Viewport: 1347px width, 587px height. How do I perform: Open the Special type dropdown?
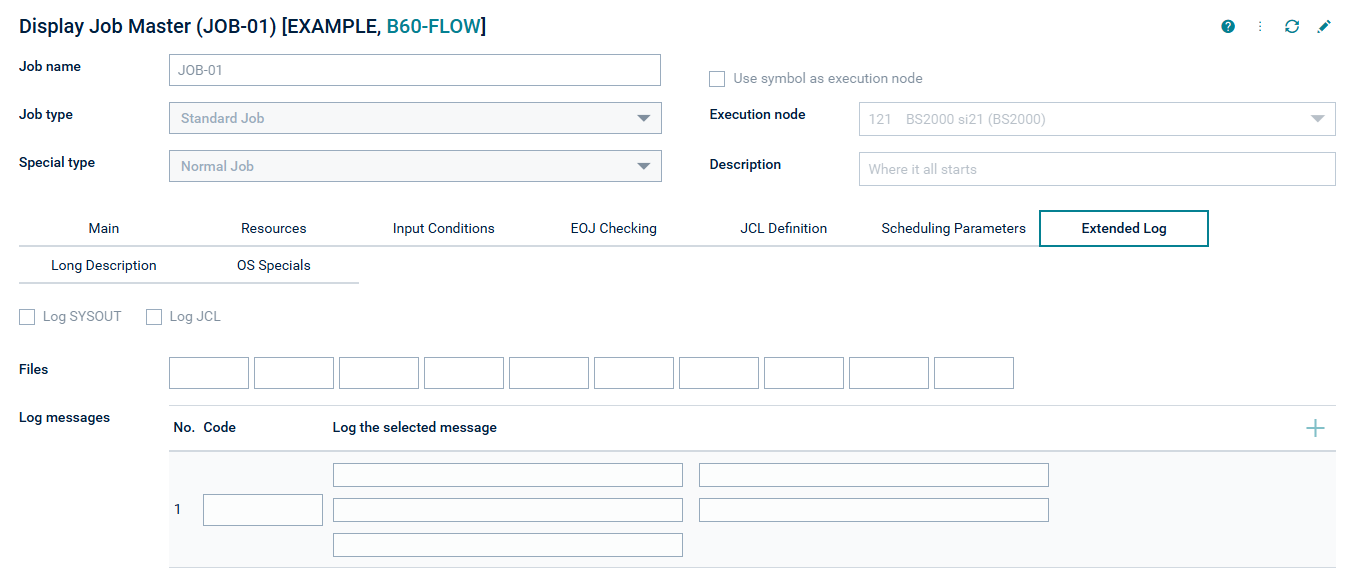point(415,166)
